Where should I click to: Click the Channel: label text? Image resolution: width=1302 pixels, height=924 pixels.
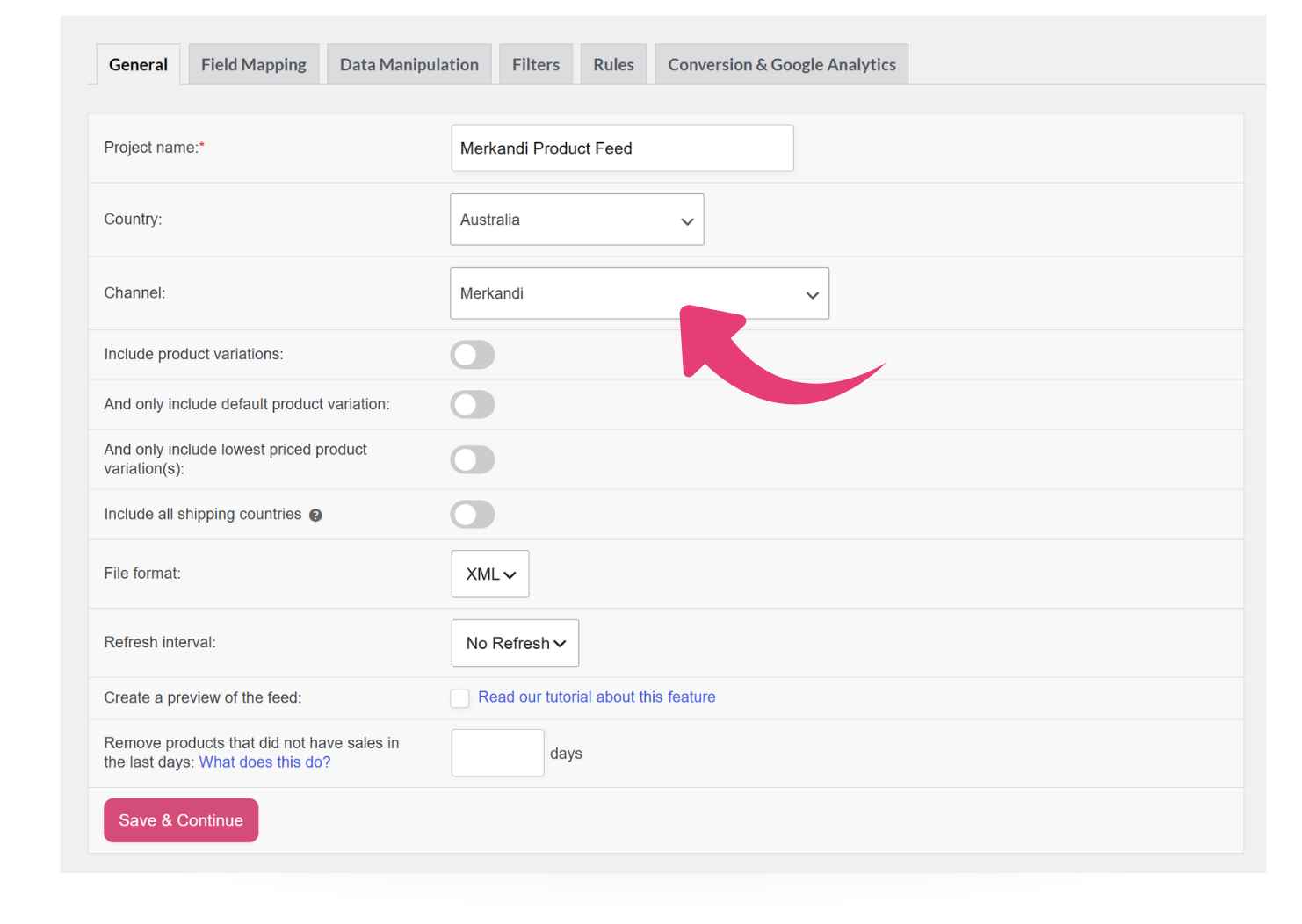[x=134, y=293]
